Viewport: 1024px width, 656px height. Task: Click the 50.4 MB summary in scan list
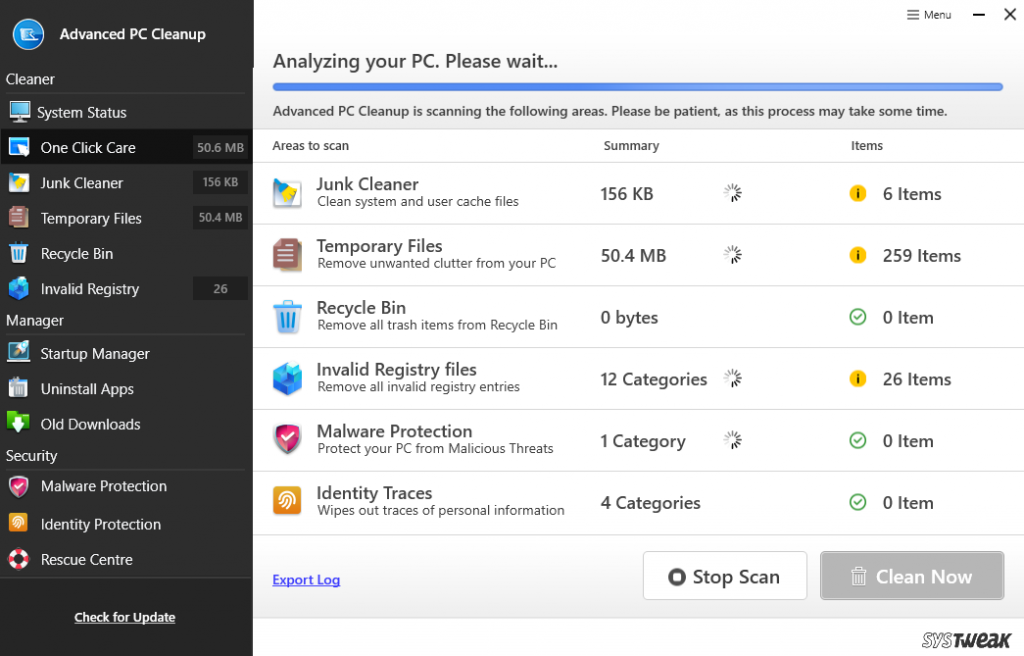pyautogui.click(x=633, y=255)
